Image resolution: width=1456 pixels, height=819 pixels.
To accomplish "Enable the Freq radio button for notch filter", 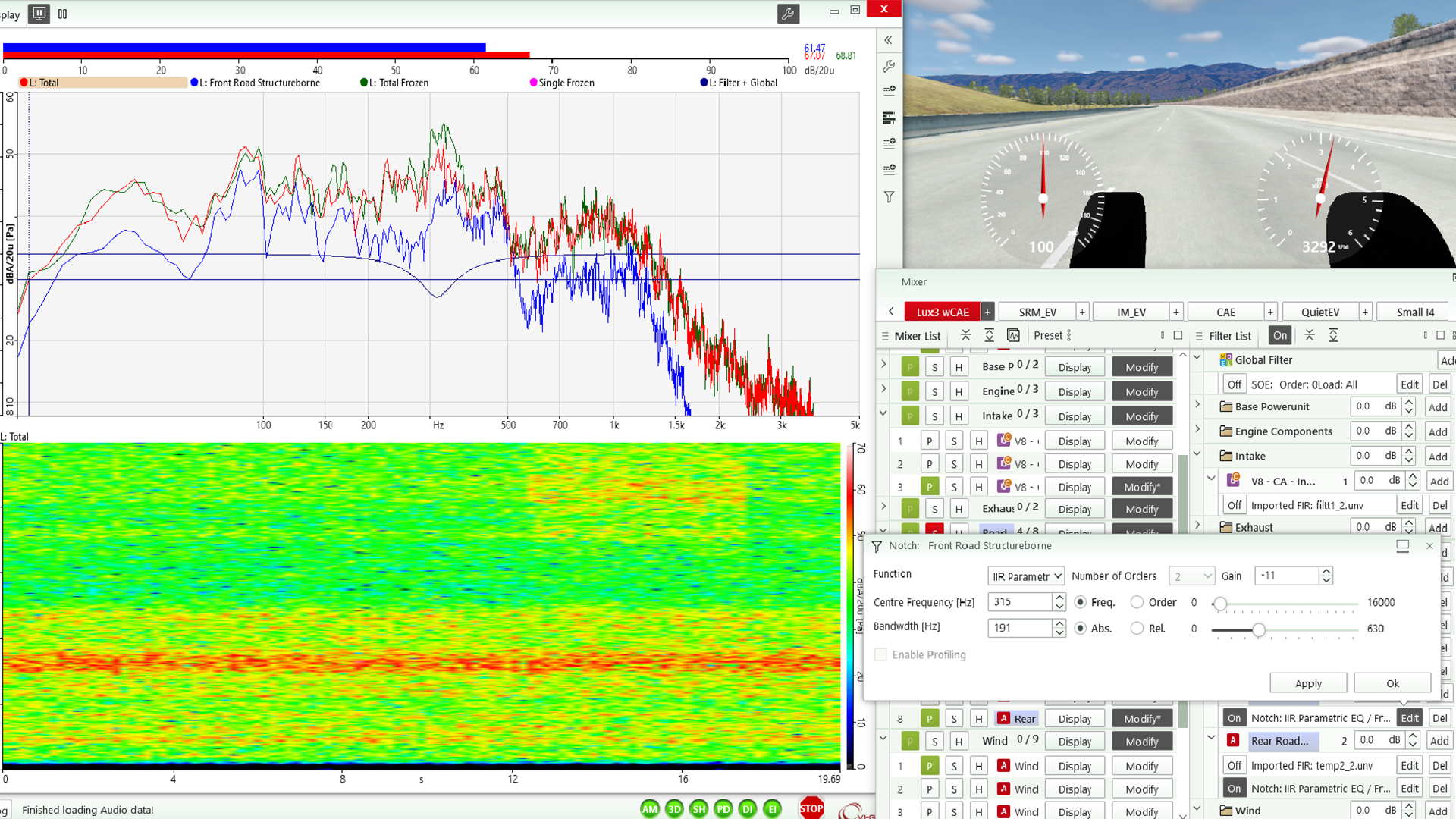I will click(1079, 601).
